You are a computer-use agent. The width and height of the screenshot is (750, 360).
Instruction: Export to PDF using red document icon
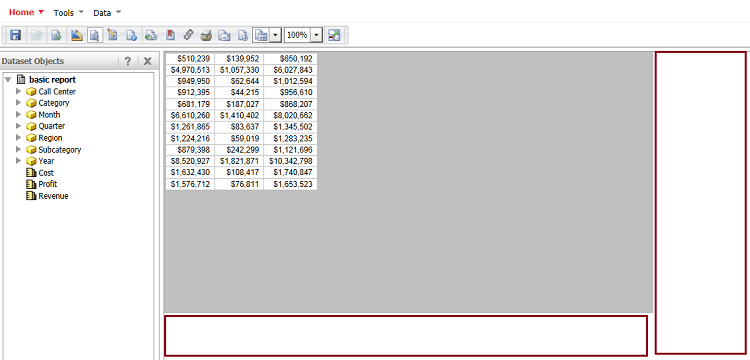(x=170, y=35)
